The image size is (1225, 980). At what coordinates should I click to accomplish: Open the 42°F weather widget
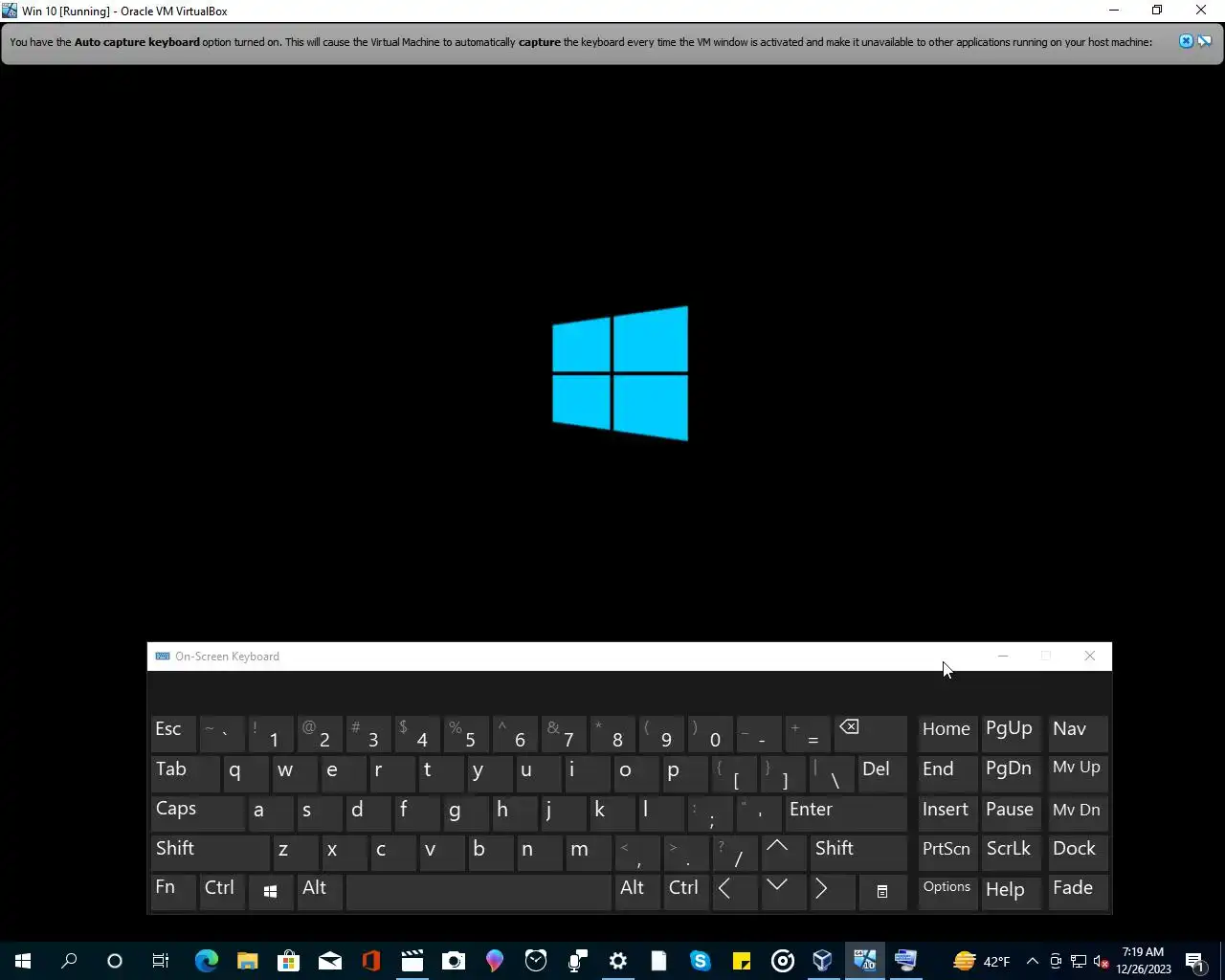pyautogui.click(x=982, y=961)
